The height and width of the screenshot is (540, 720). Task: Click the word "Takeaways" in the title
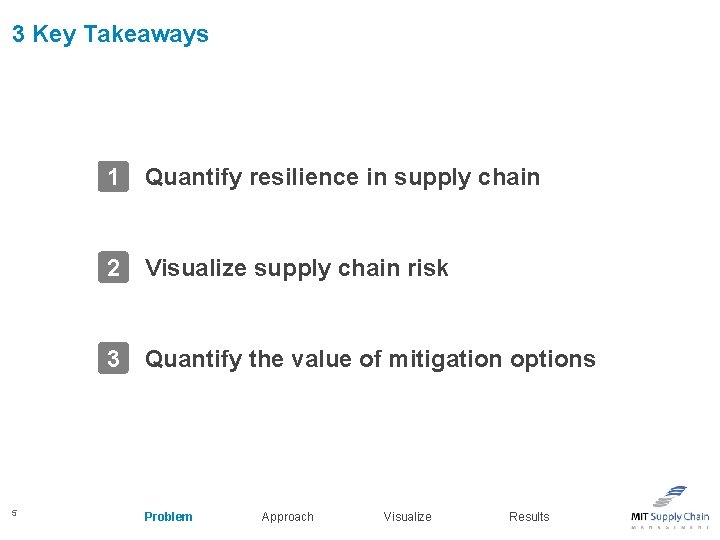click(146, 34)
